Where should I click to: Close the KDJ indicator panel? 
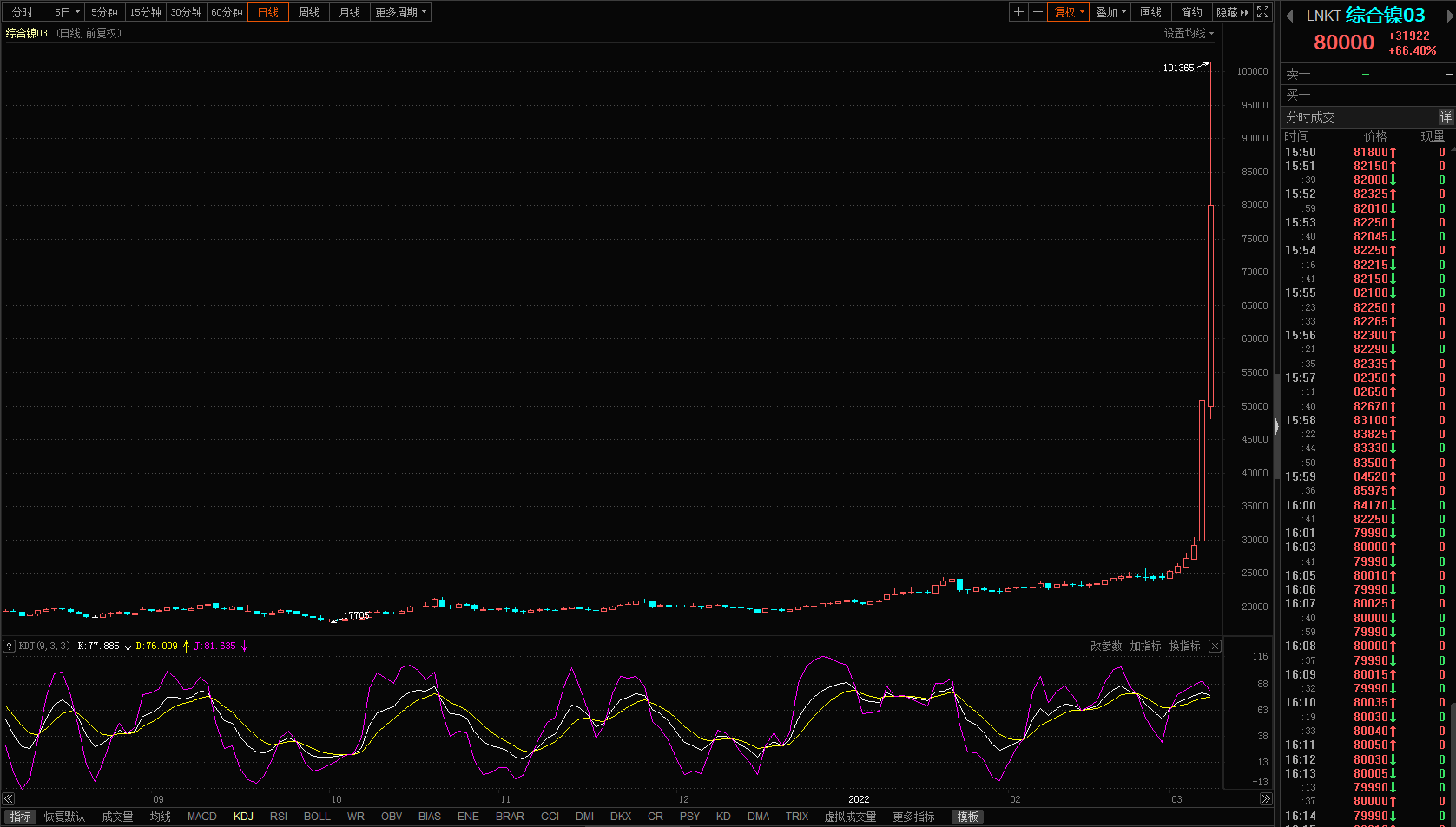pos(1215,647)
